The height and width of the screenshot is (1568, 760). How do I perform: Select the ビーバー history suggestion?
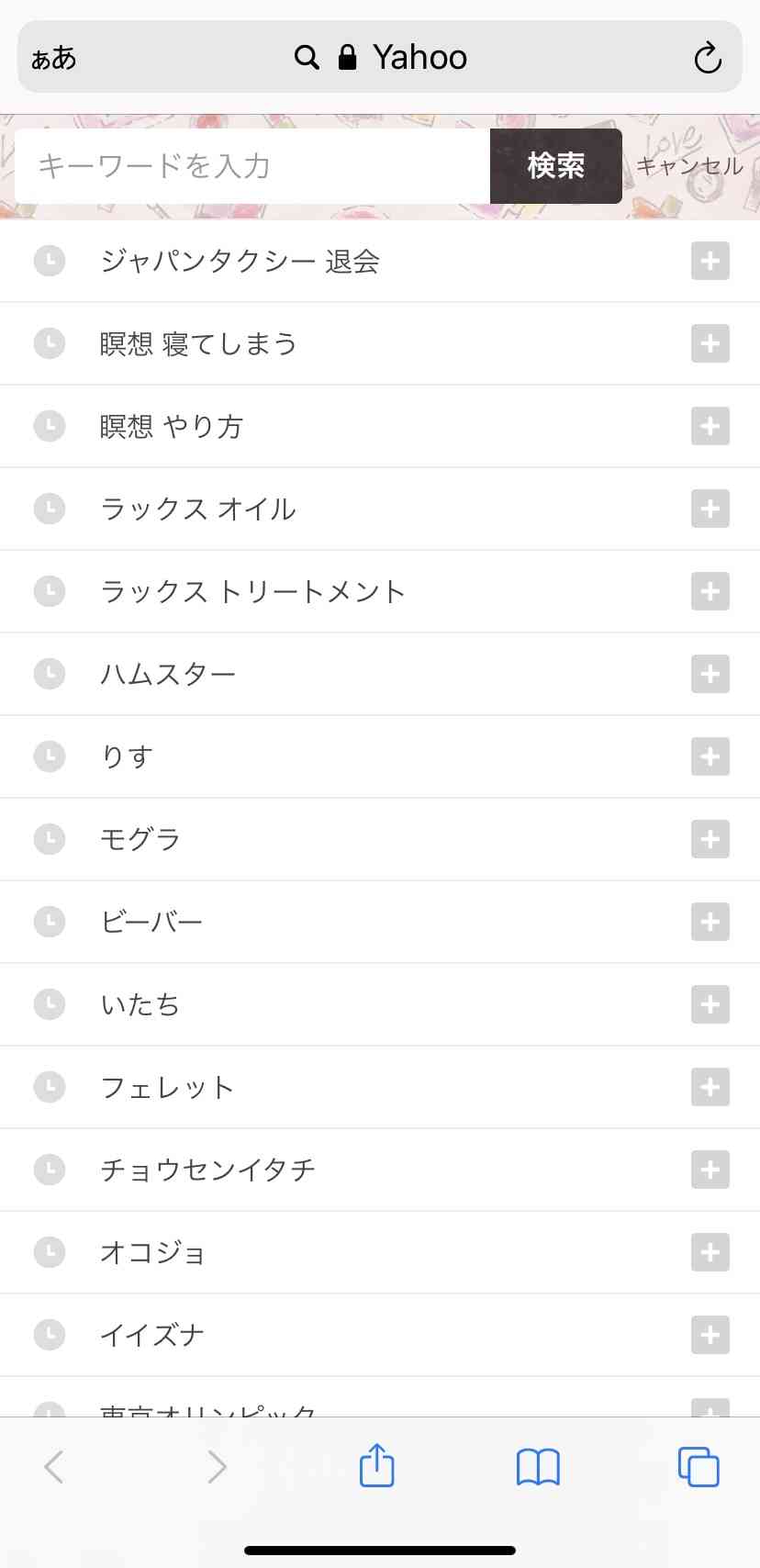(151, 922)
